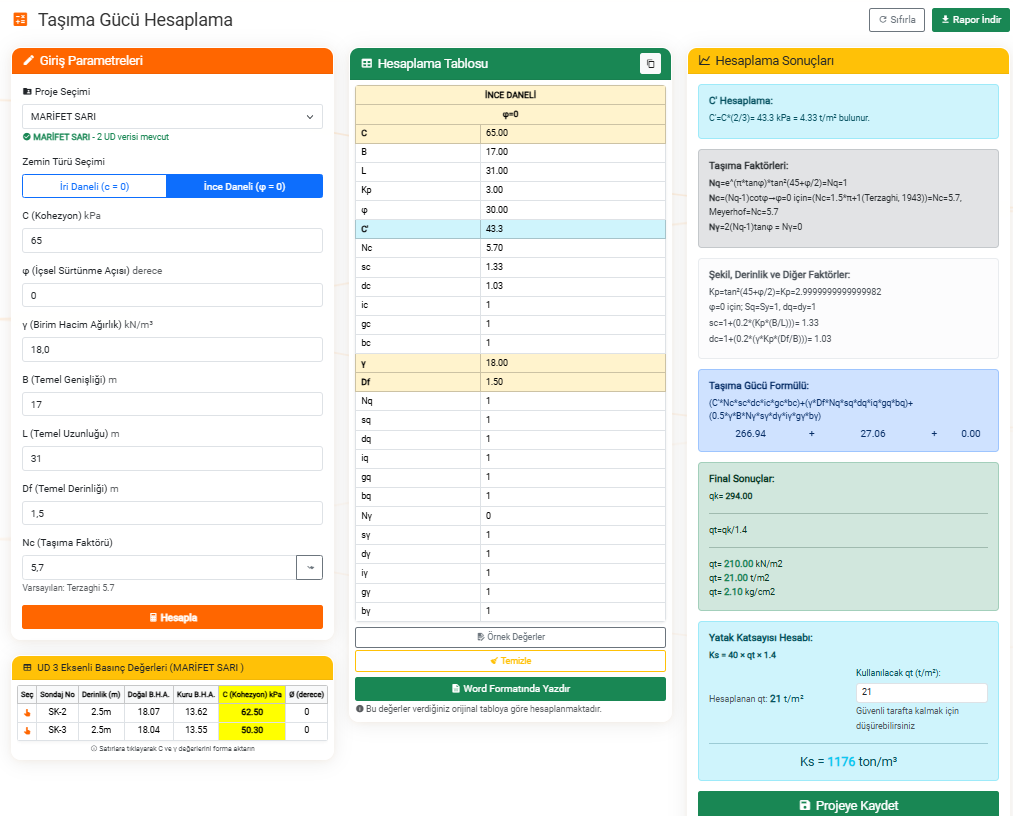
Task: Clear the table with Temizle button
Action: tap(510, 661)
